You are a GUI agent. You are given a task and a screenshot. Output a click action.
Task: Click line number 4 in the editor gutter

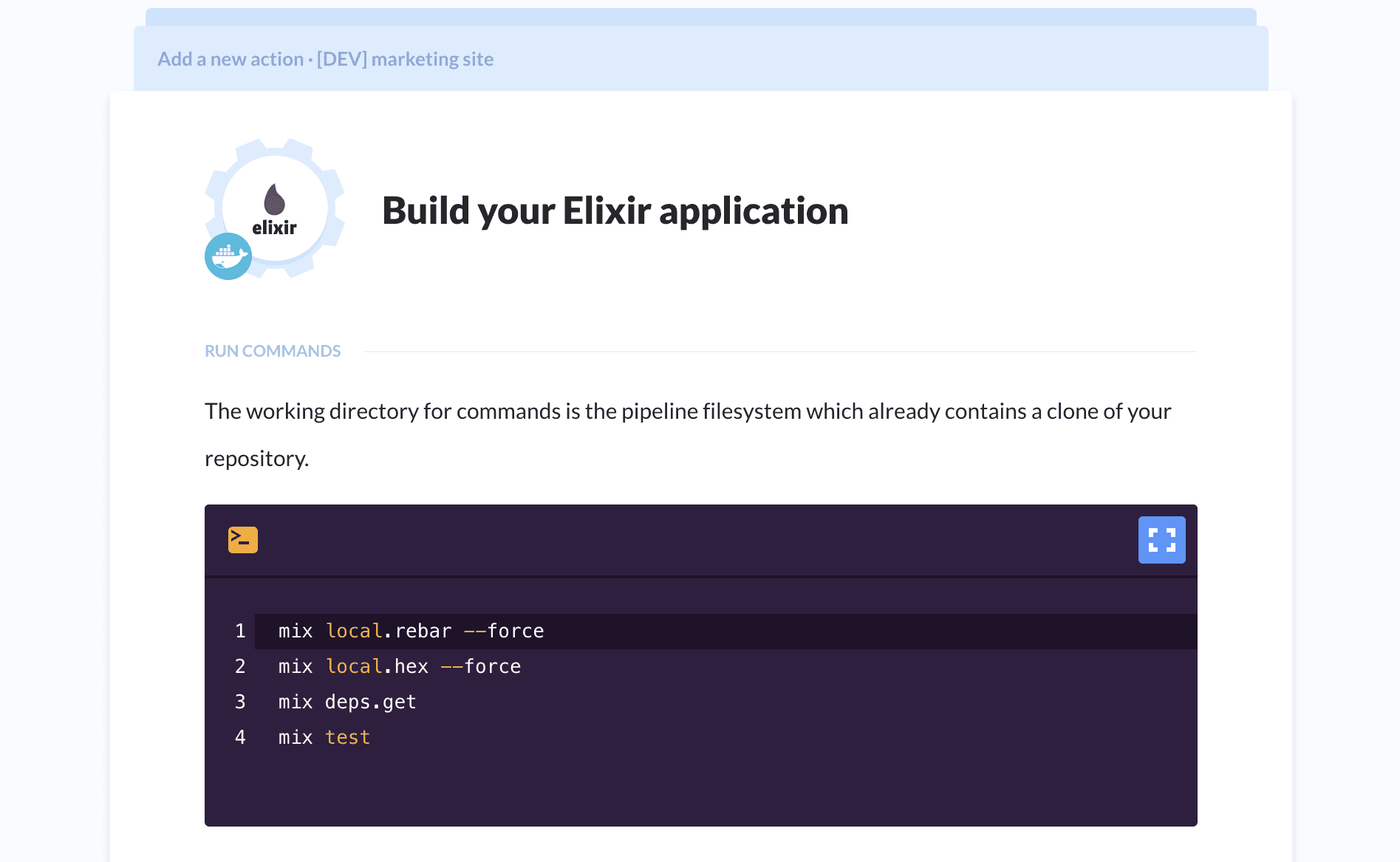(x=240, y=737)
